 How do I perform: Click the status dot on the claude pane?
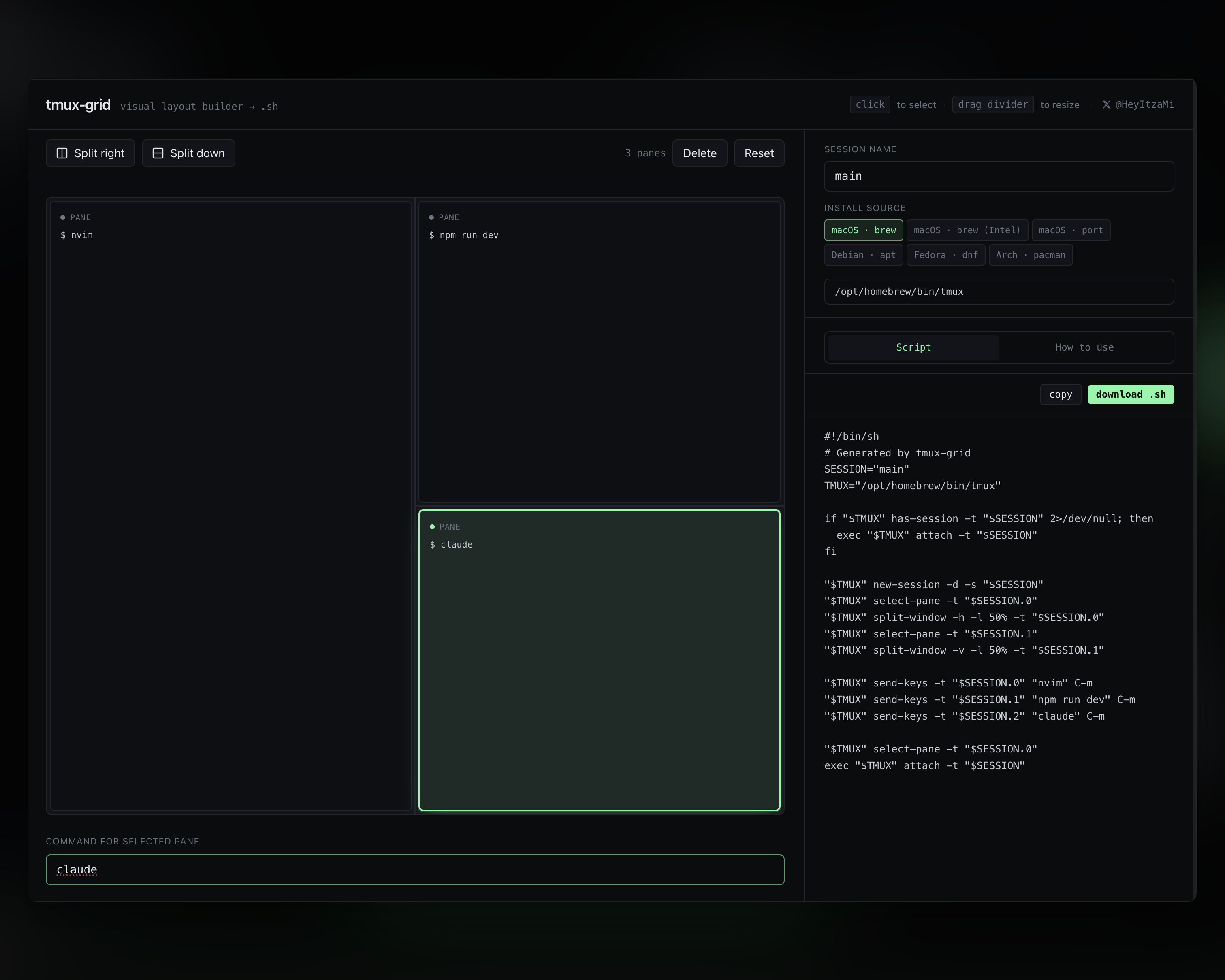433,526
